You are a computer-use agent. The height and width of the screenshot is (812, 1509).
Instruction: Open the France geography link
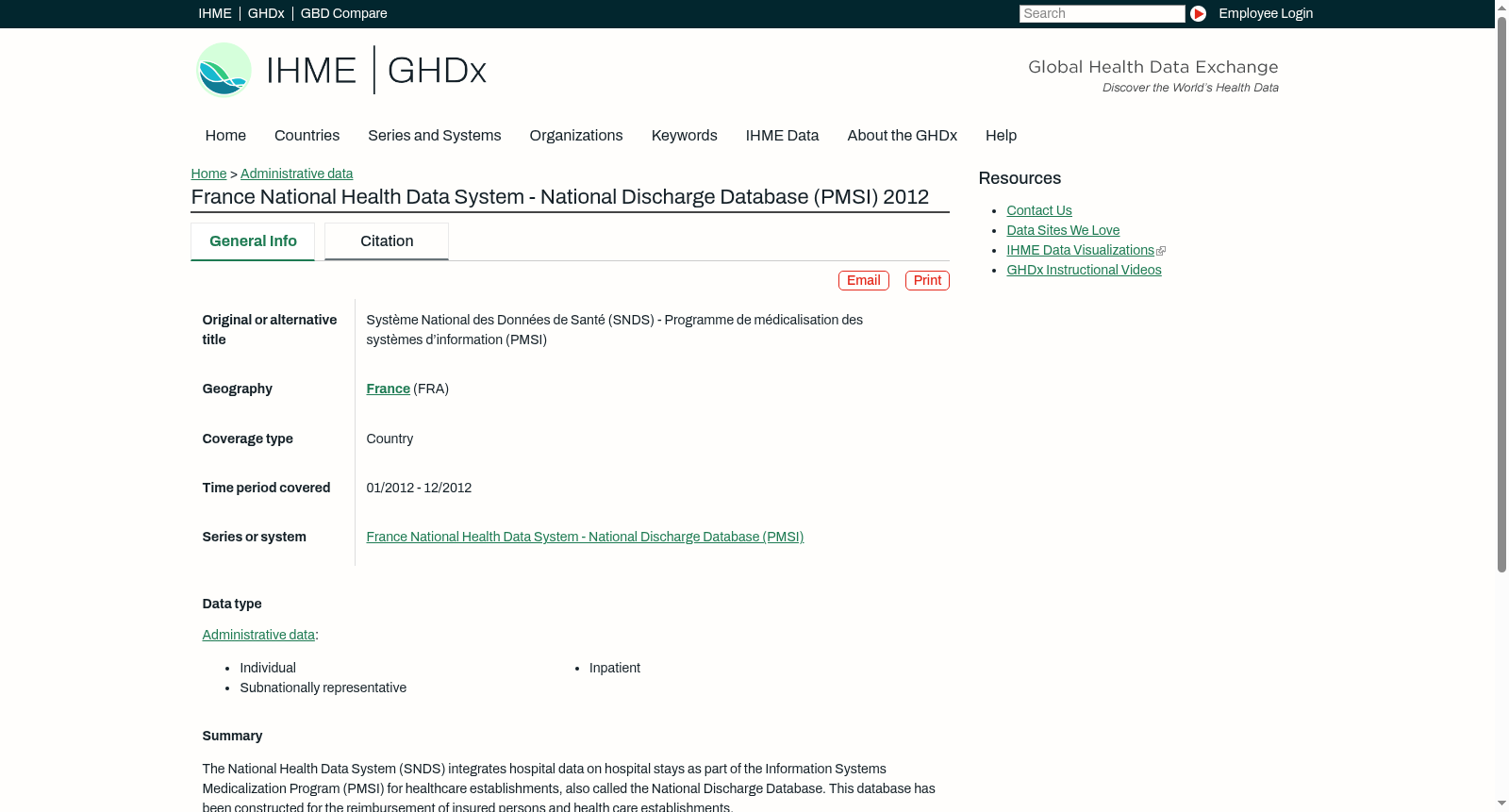389,389
